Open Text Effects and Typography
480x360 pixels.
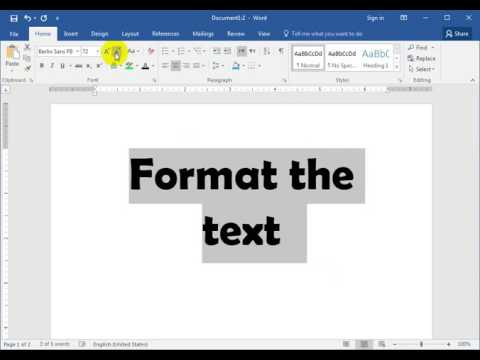114,66
